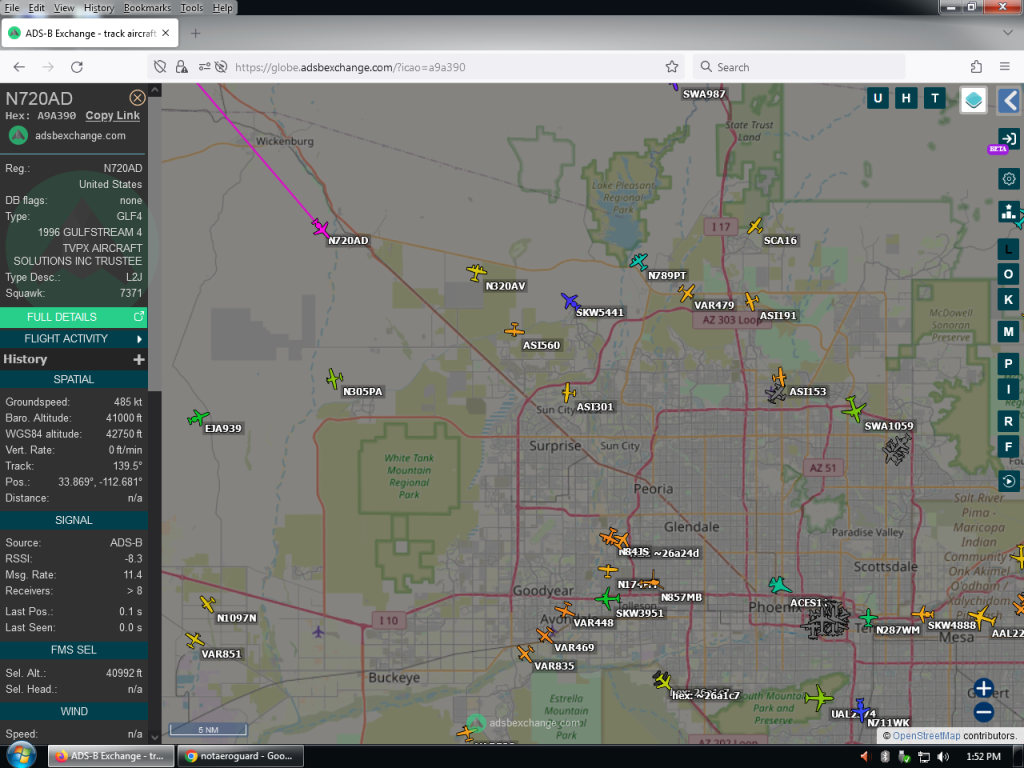Open the Tools menu
This screenshot has width=1024, height=768.
pyautogui.click(x=191, y=8)
